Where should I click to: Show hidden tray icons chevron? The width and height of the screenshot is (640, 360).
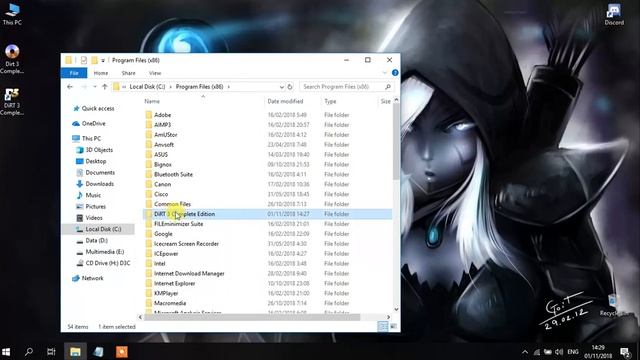(525, 352)
